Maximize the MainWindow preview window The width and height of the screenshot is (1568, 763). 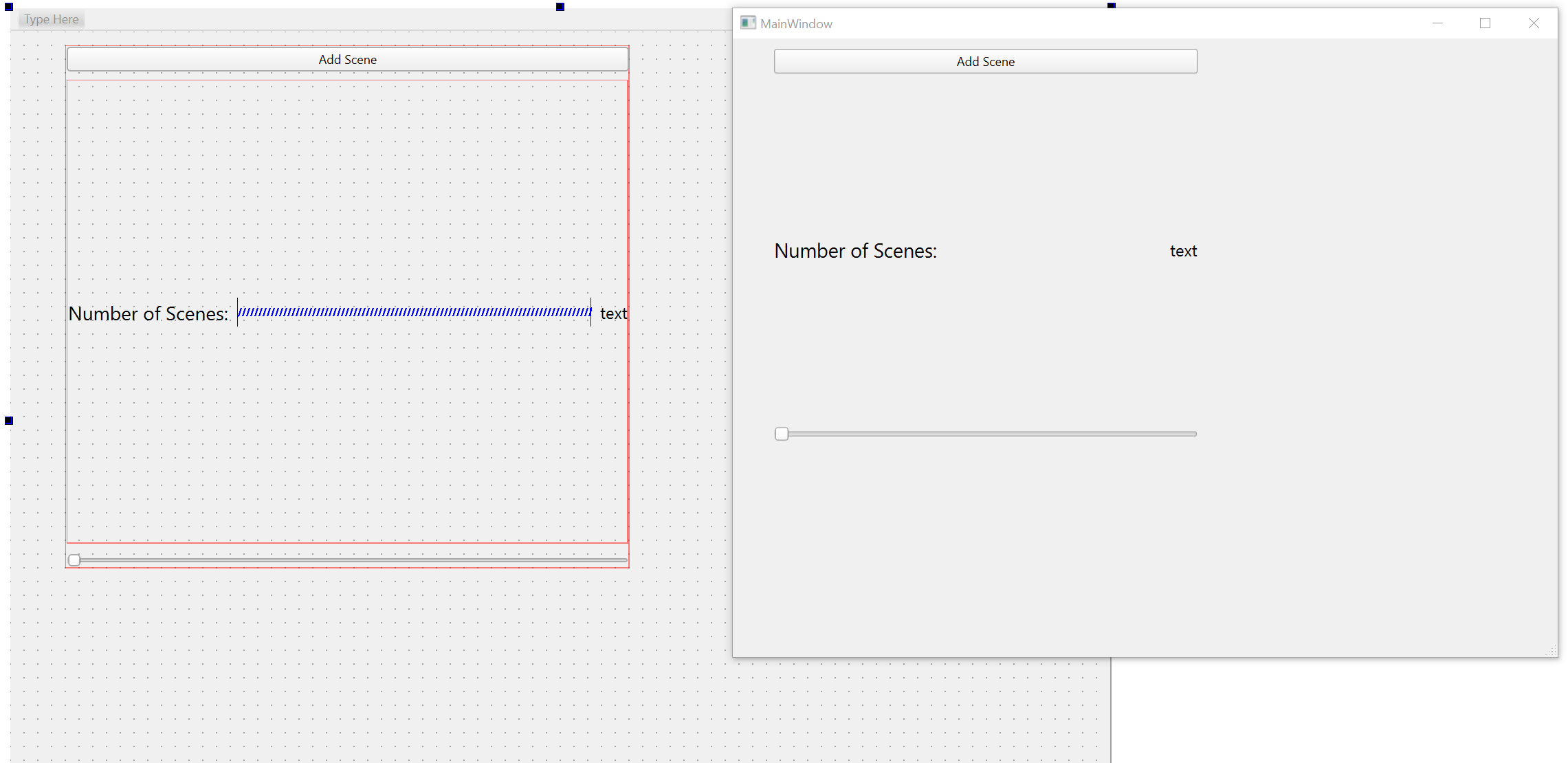[x=1485, y=23]
